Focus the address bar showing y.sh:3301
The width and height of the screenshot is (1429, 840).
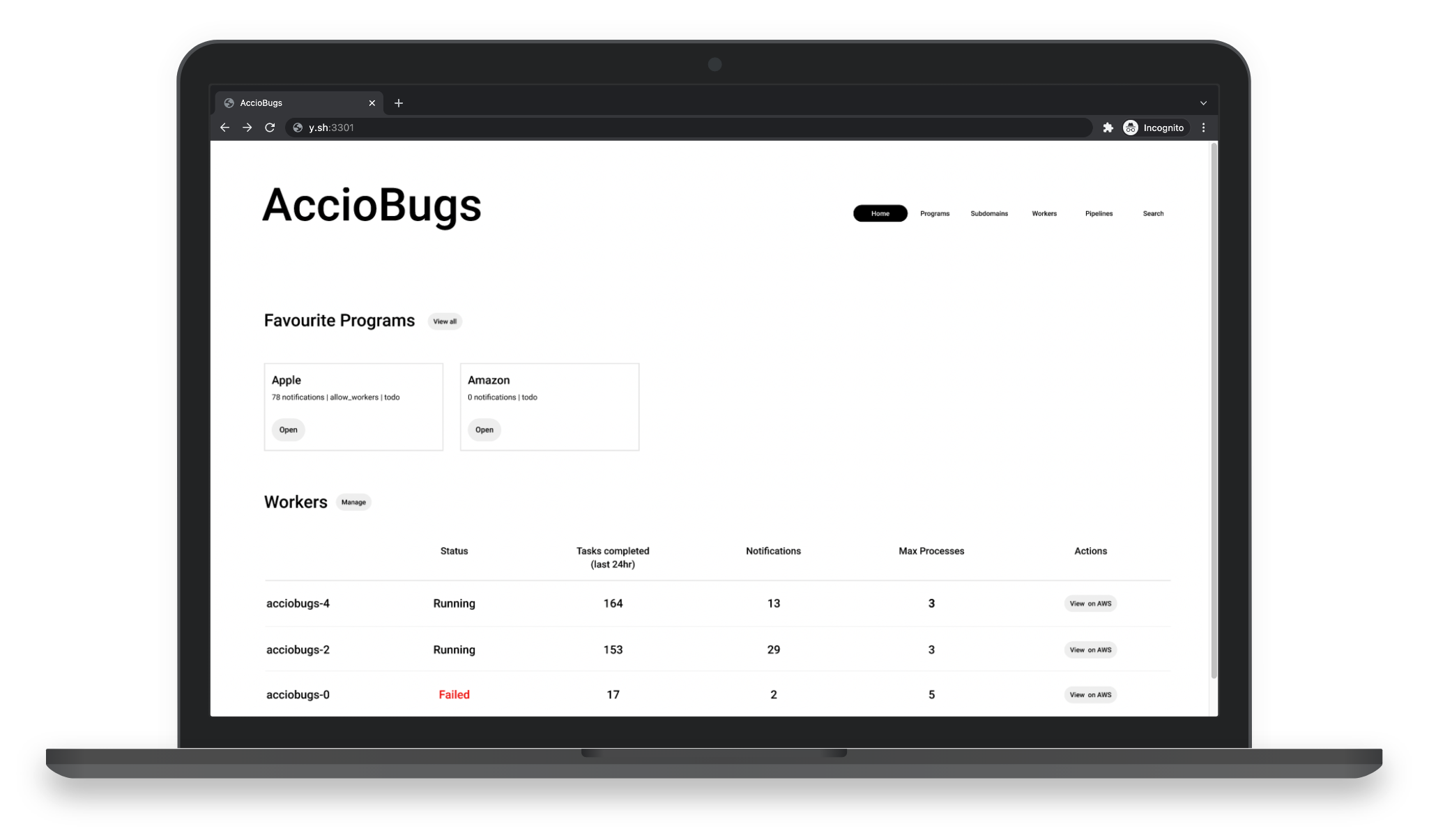click(x=689, y=128)
